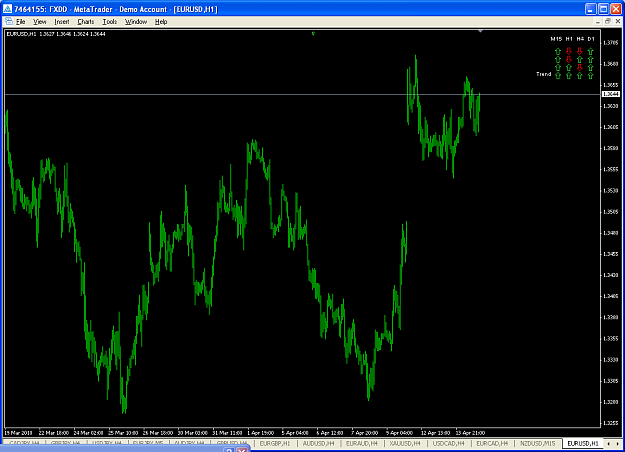The width and height of the screenshot is (625, 452).
Task: Close the small window at bottom edge
Action: [242, 450]
